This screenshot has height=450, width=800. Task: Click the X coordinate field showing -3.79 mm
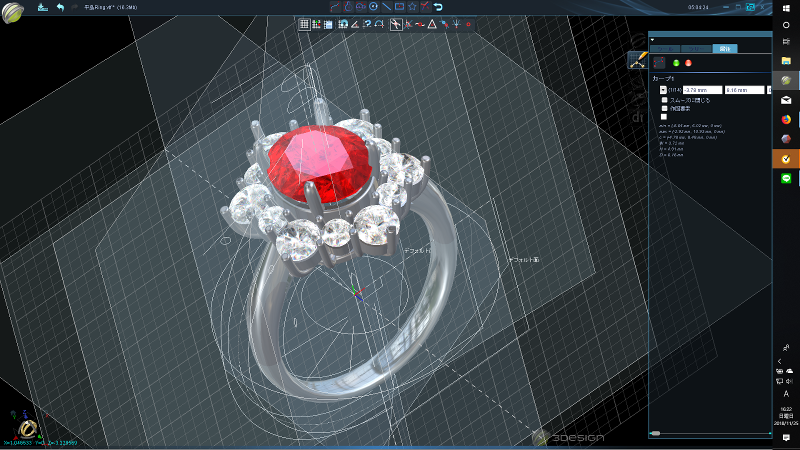702,90
